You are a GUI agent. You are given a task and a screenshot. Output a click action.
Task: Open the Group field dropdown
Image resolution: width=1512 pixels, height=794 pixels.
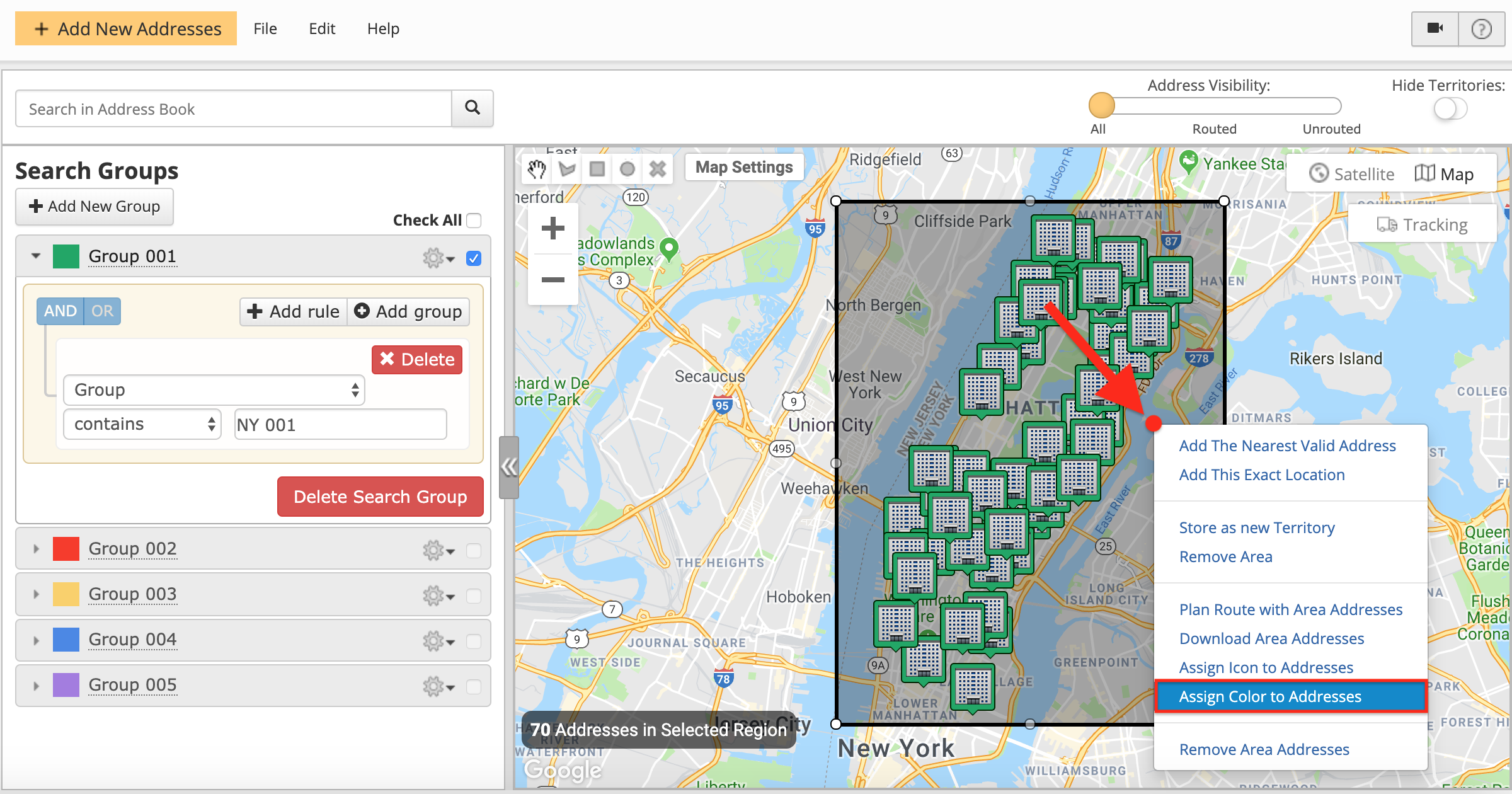(x=214, y=390)
